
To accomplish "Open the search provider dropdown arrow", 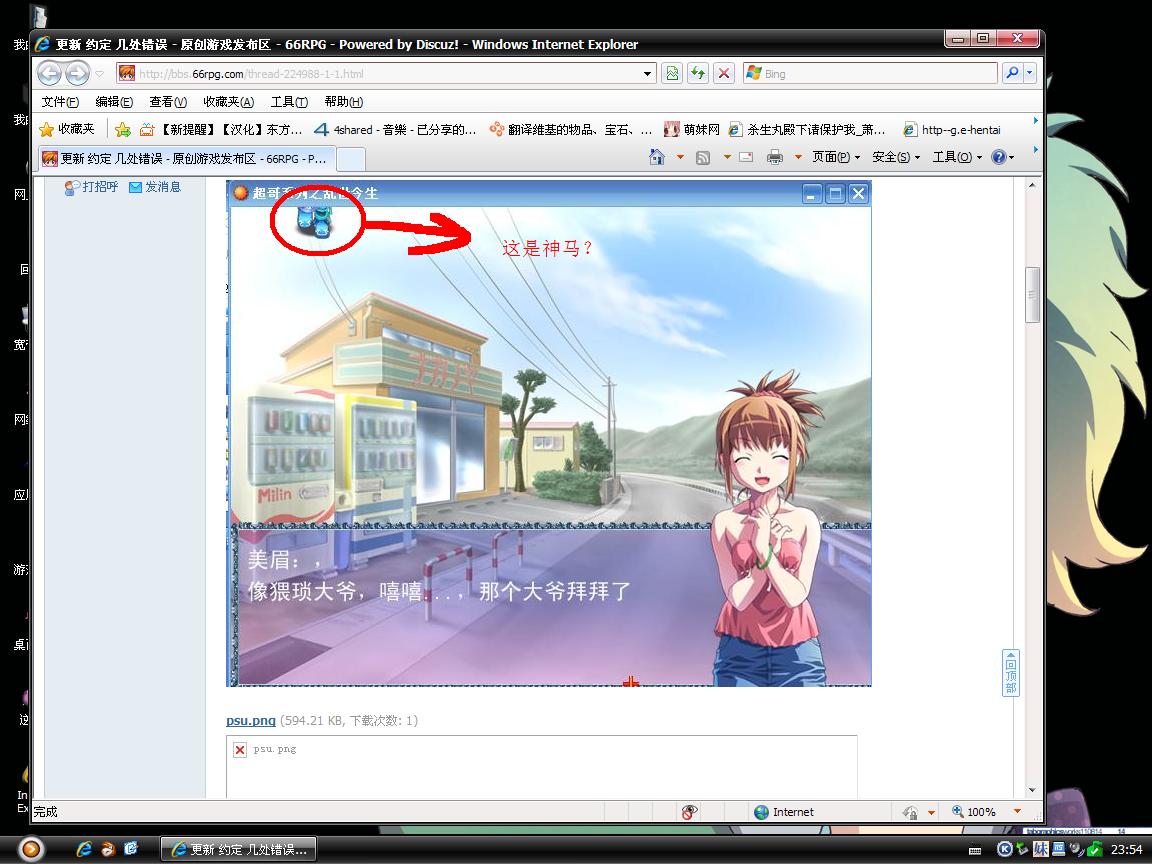I will click(x=1029, y=73).
